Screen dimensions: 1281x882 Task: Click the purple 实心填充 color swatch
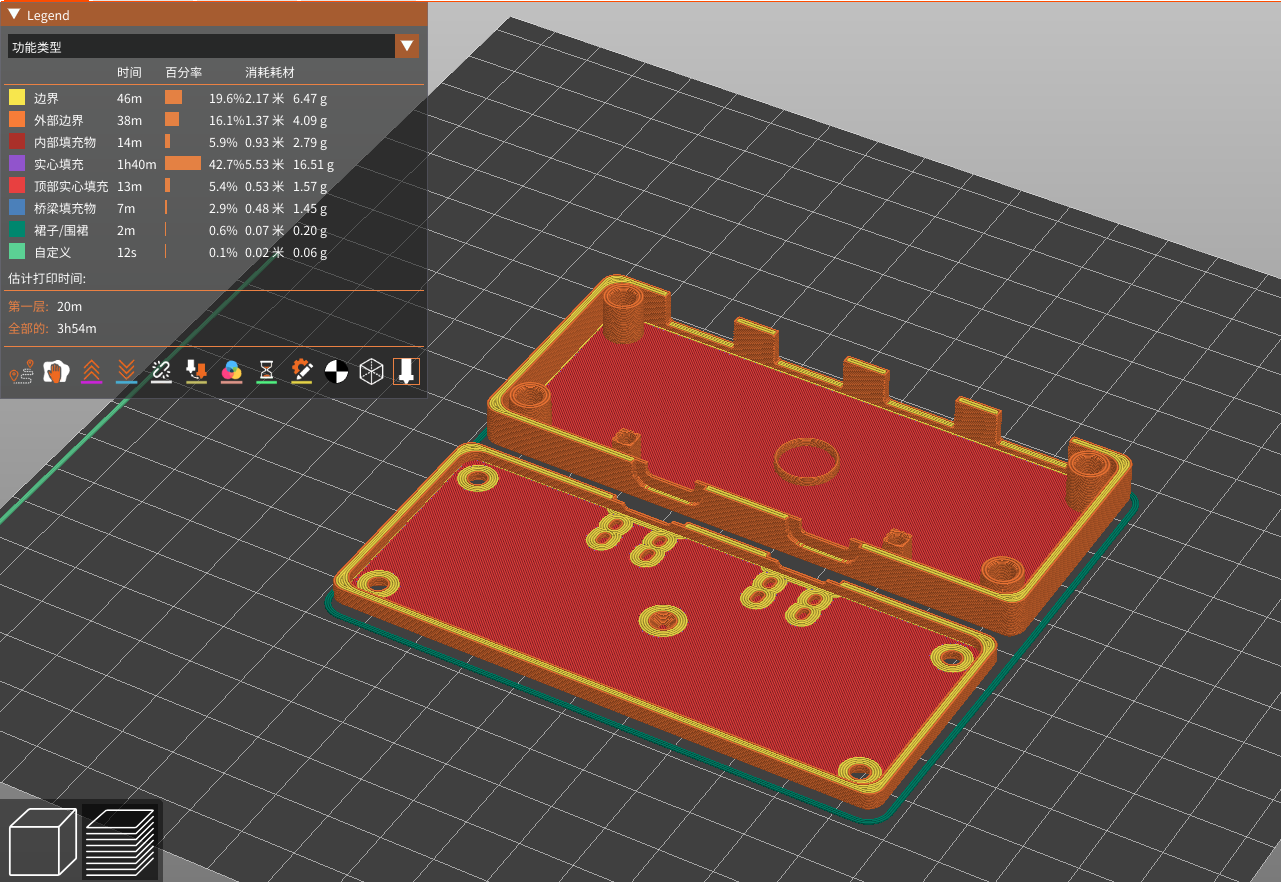pos(17,164)
